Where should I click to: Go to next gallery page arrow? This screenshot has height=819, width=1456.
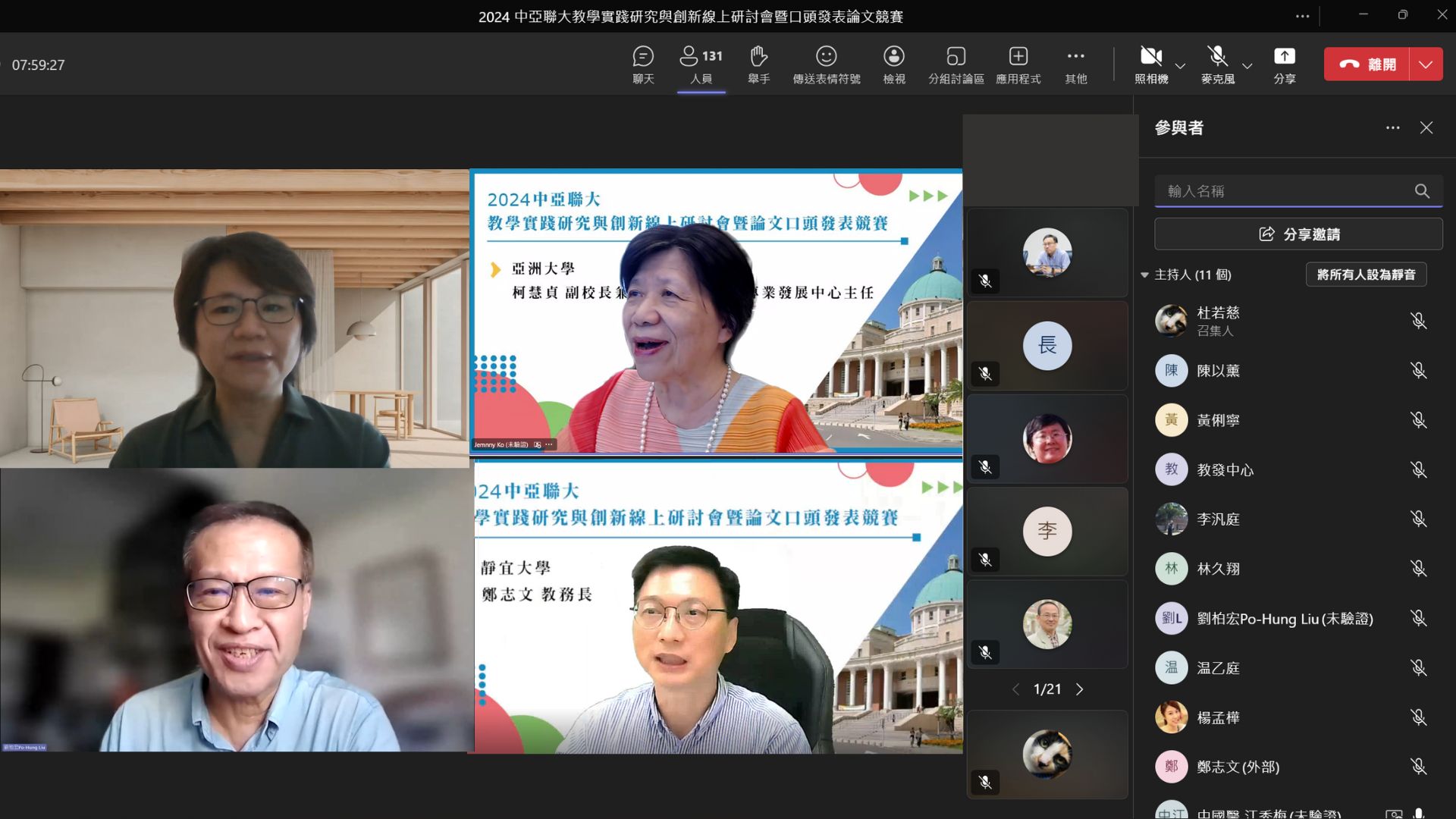(x=1079, y=689)
